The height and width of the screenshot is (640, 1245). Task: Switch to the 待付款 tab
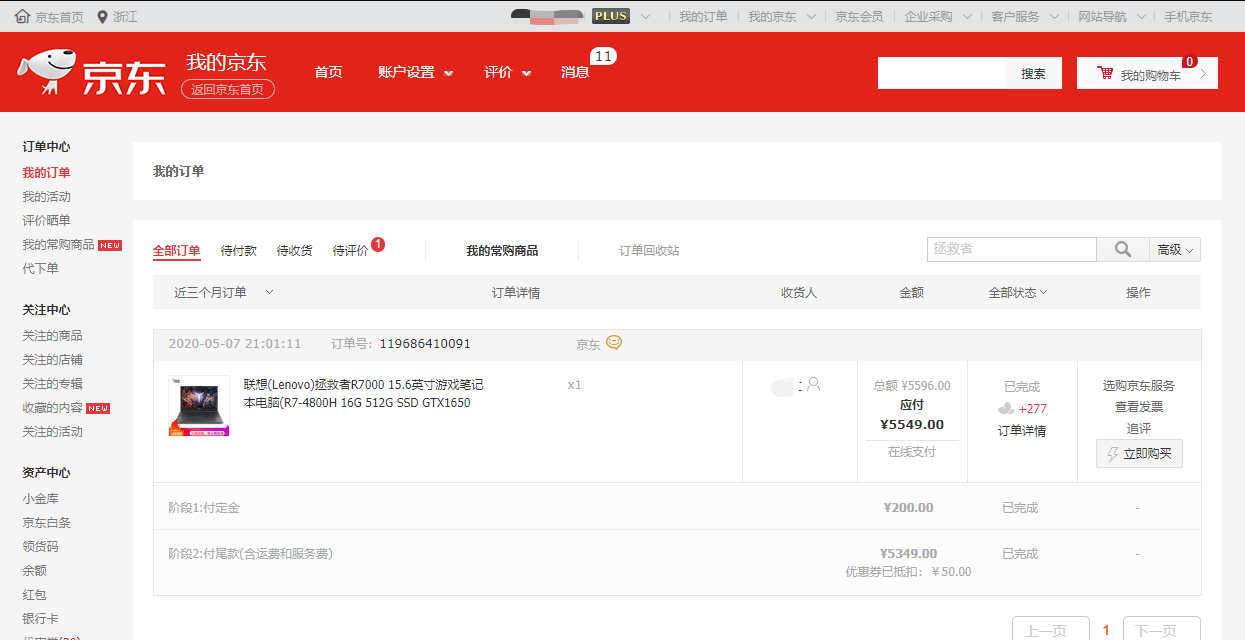239,250
